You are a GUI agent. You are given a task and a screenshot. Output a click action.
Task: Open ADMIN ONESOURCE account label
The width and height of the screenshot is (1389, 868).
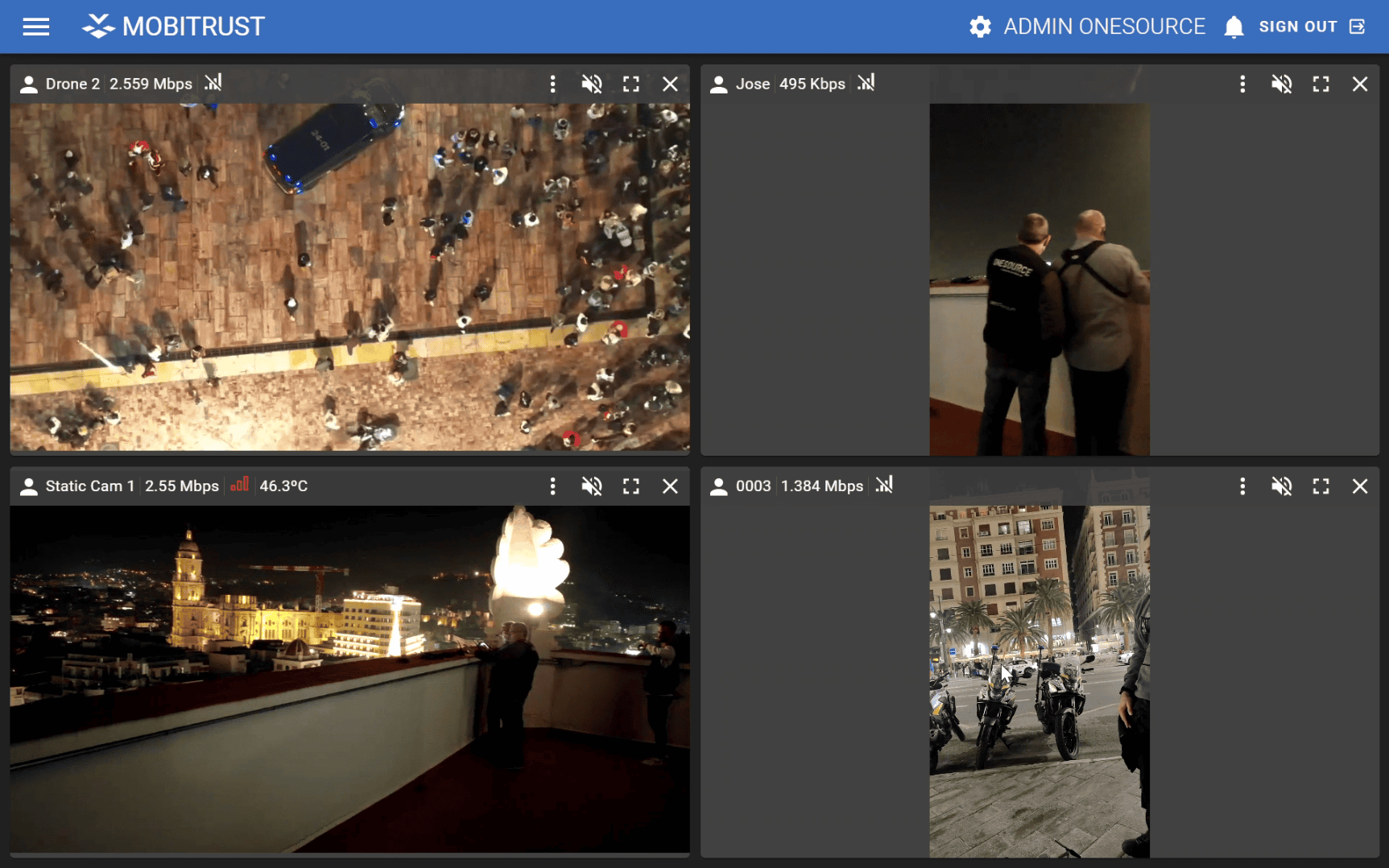coord(1104,27)
